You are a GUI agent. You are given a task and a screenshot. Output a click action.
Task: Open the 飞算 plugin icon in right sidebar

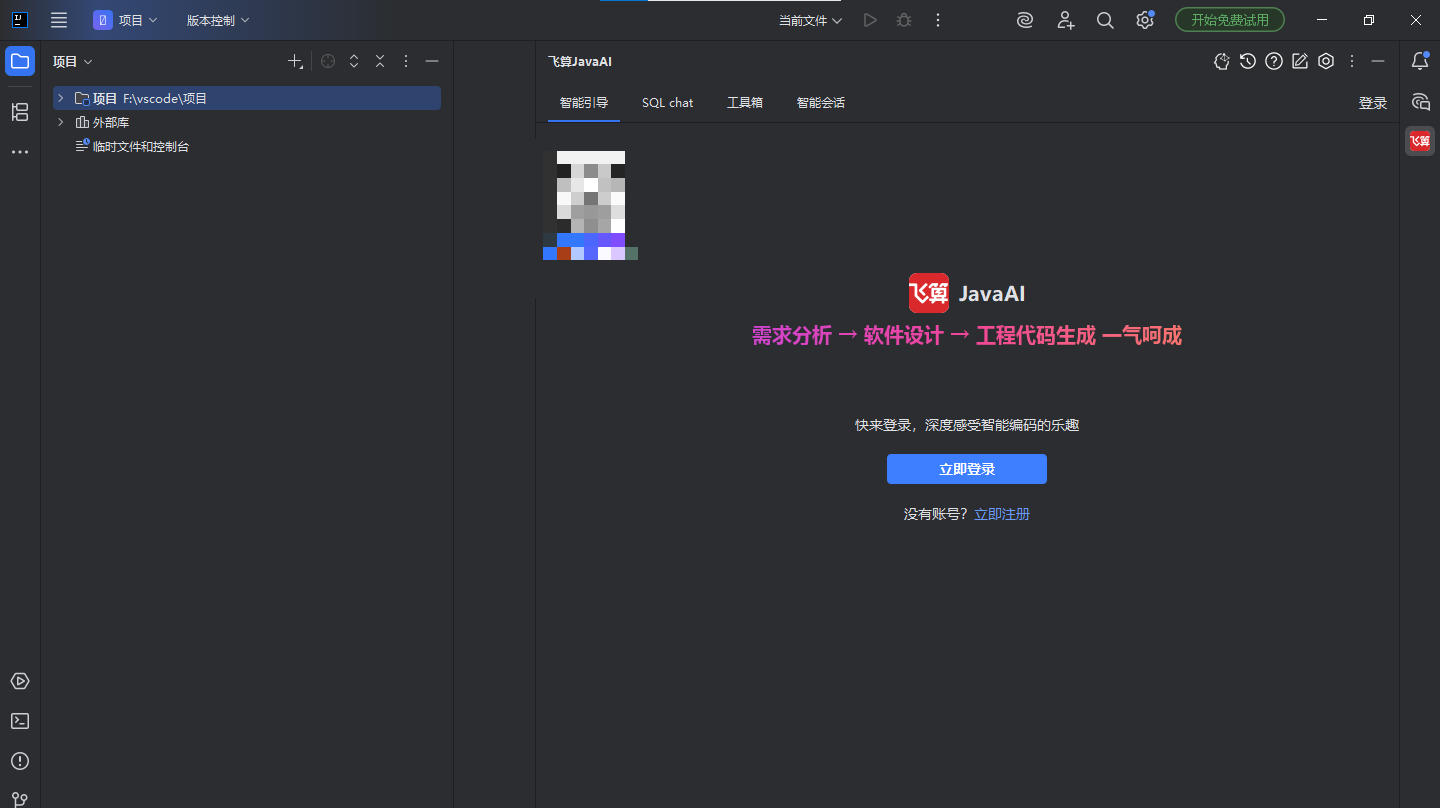[1419, 141]
